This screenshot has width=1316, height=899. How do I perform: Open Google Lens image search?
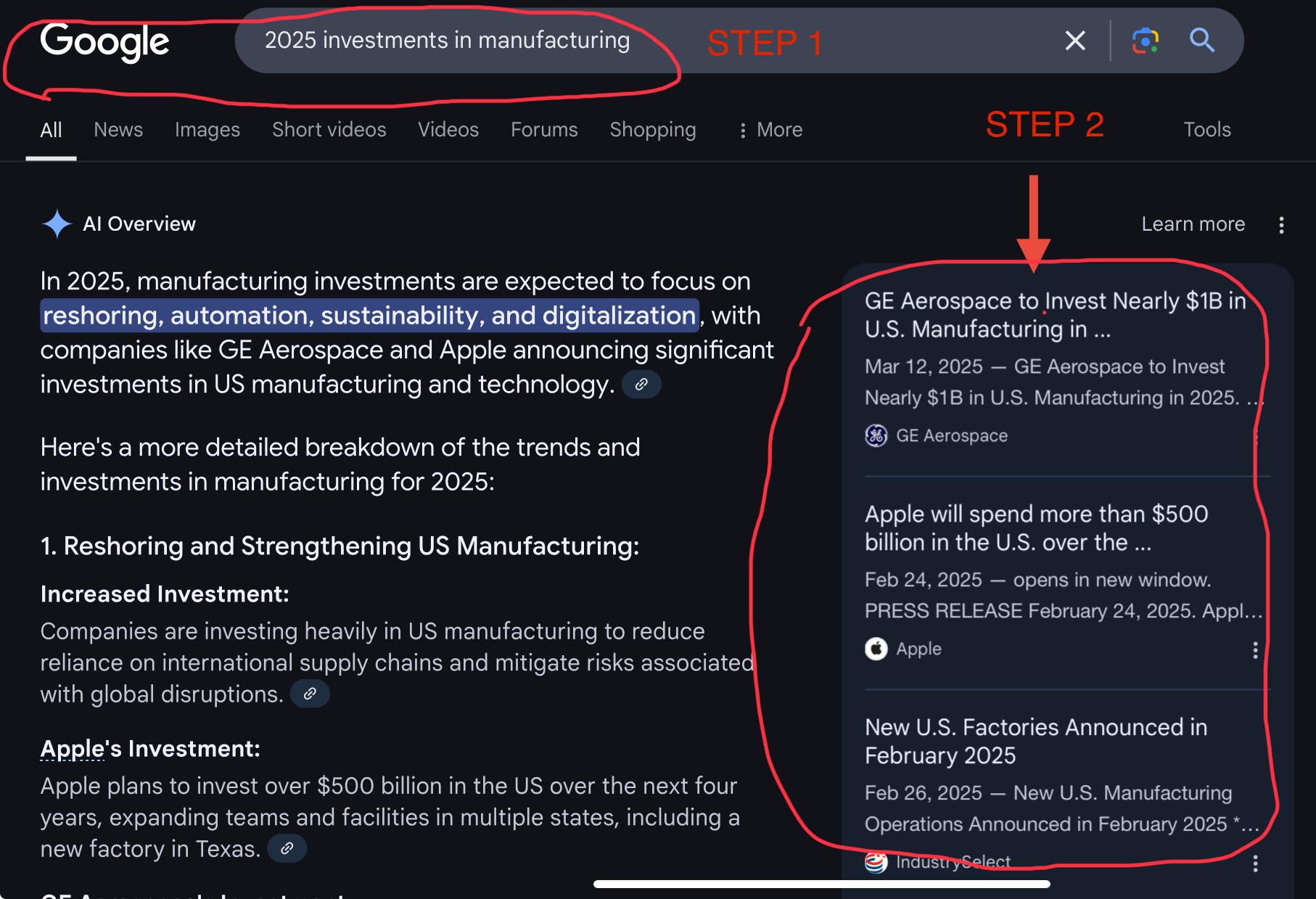coord(1145,41)
